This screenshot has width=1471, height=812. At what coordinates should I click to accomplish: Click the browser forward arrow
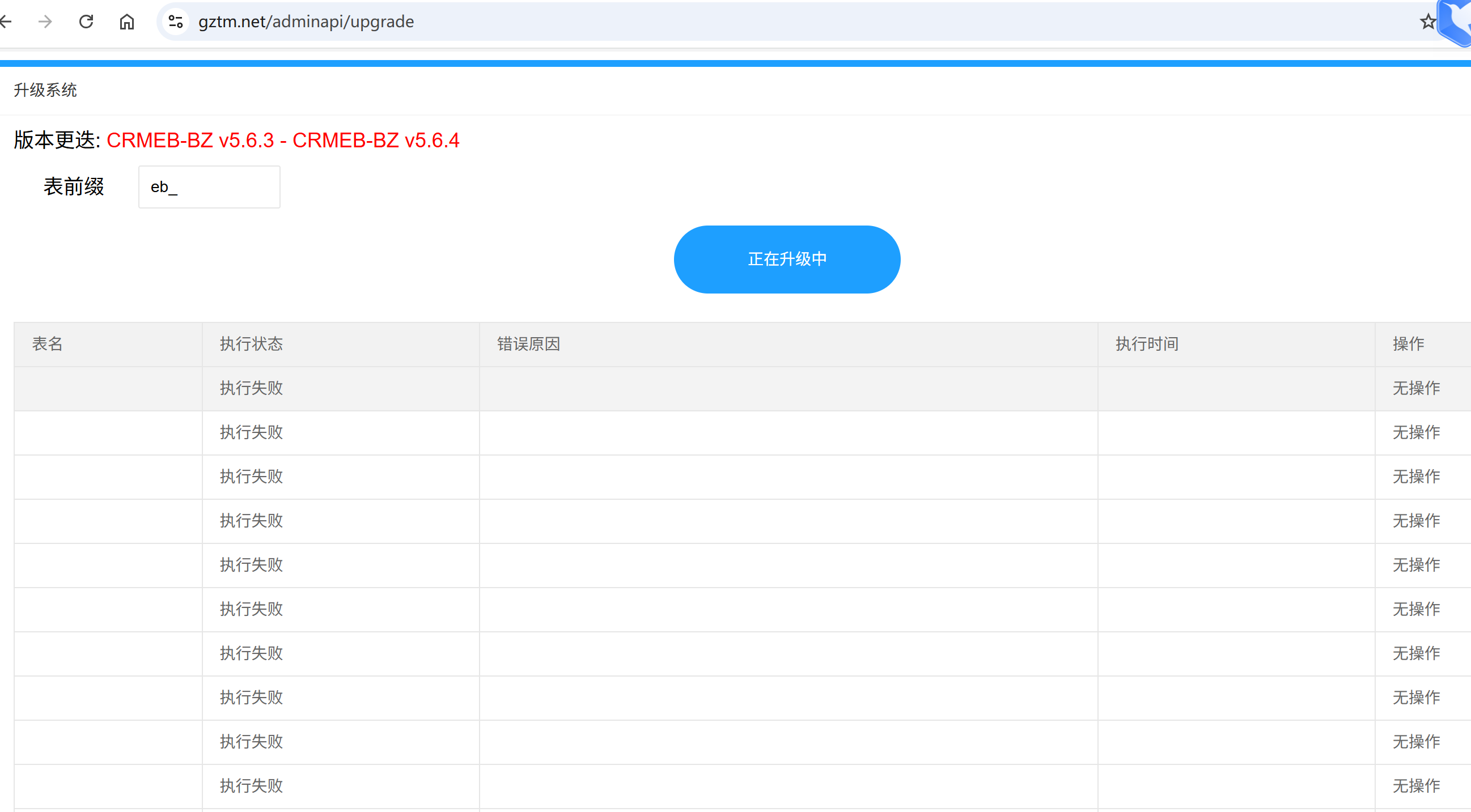point(45,22)
